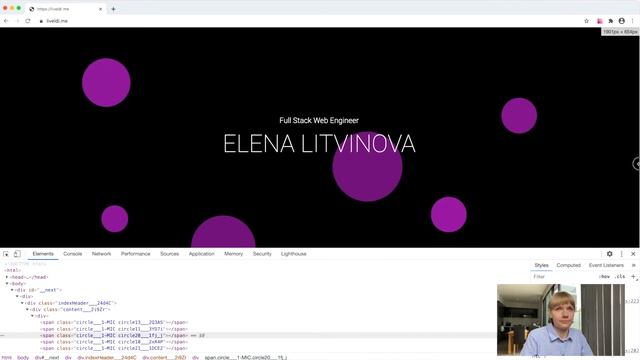Activate the DevTools inspect element picker
Image resolution: width=640 pixels, height=360 pixels.
click(x=6, y=254)
